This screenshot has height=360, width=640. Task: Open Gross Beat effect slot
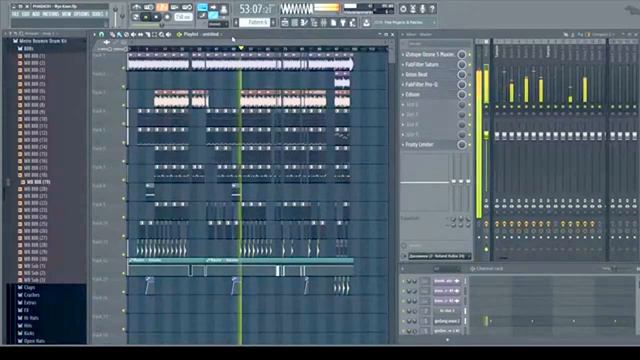click(416, 74)
